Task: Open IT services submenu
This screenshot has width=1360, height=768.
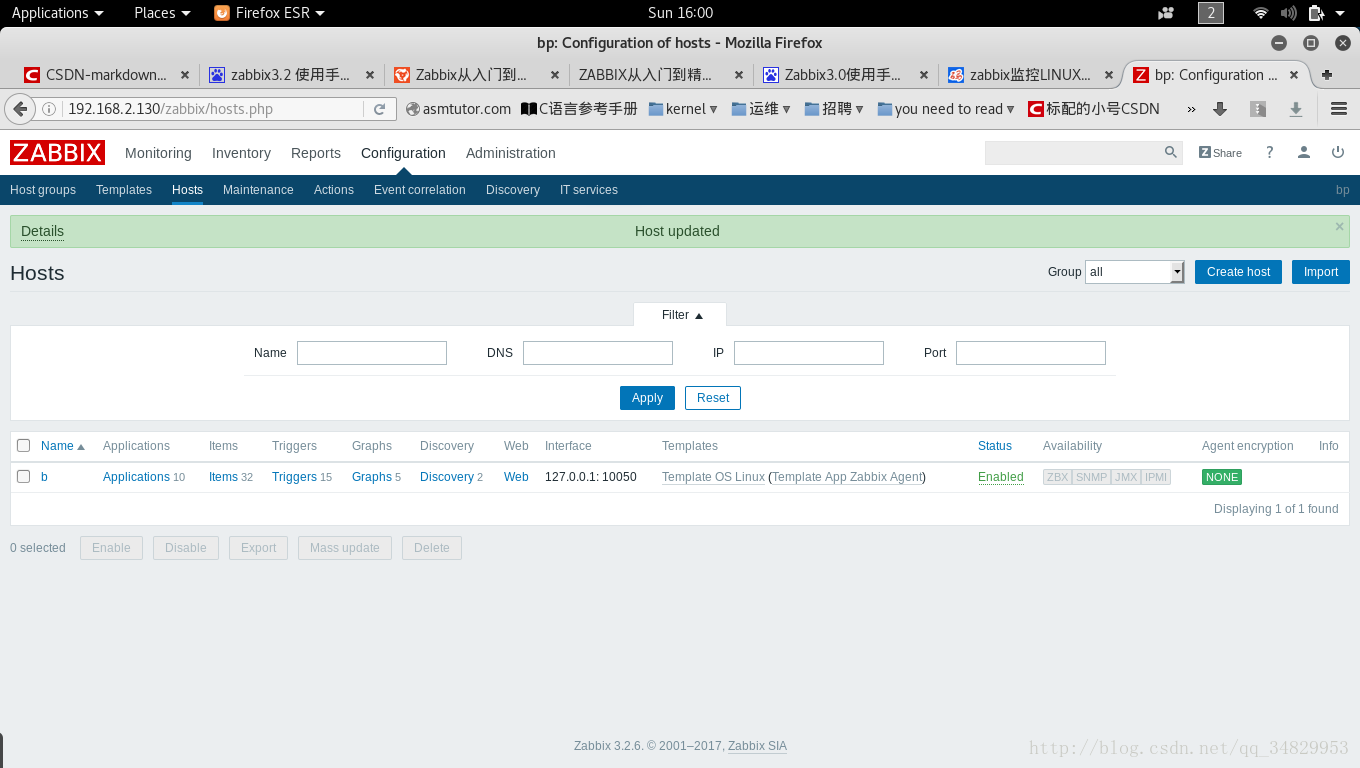Action: pyautogui.click(x=589, y=190)
